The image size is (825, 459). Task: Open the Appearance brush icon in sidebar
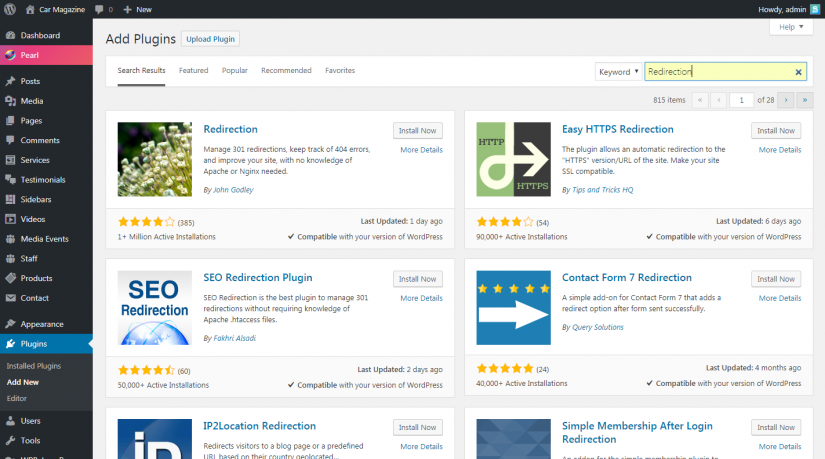(x=10, y=324)
